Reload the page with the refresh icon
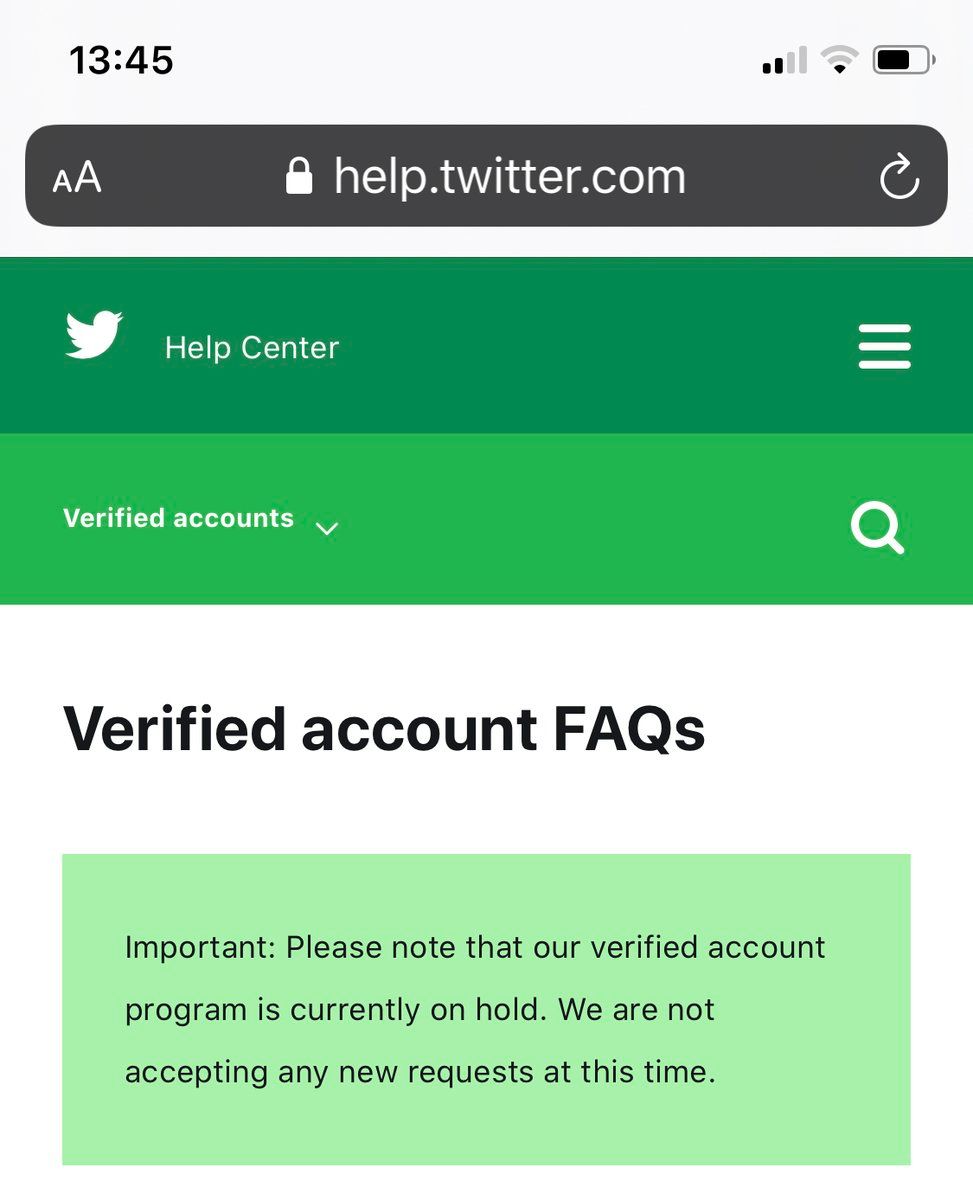 [x=898, y=177]
